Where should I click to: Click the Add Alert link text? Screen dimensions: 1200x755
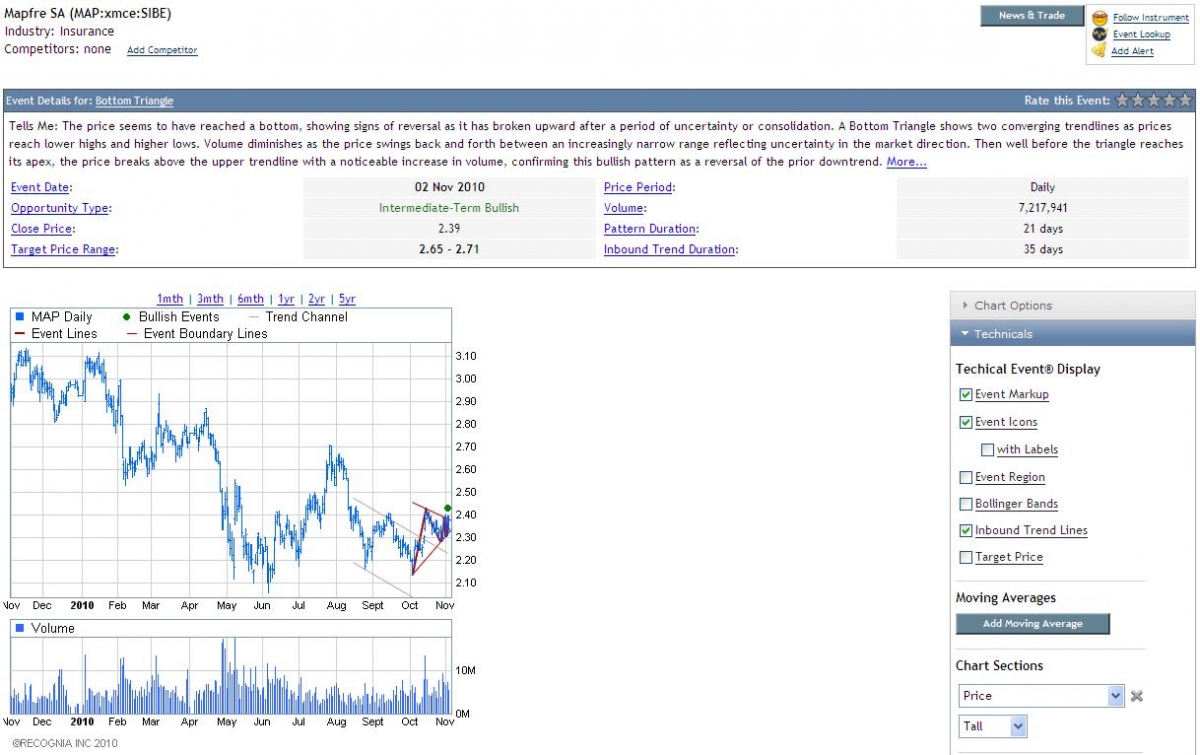(x=1133, y=51)
